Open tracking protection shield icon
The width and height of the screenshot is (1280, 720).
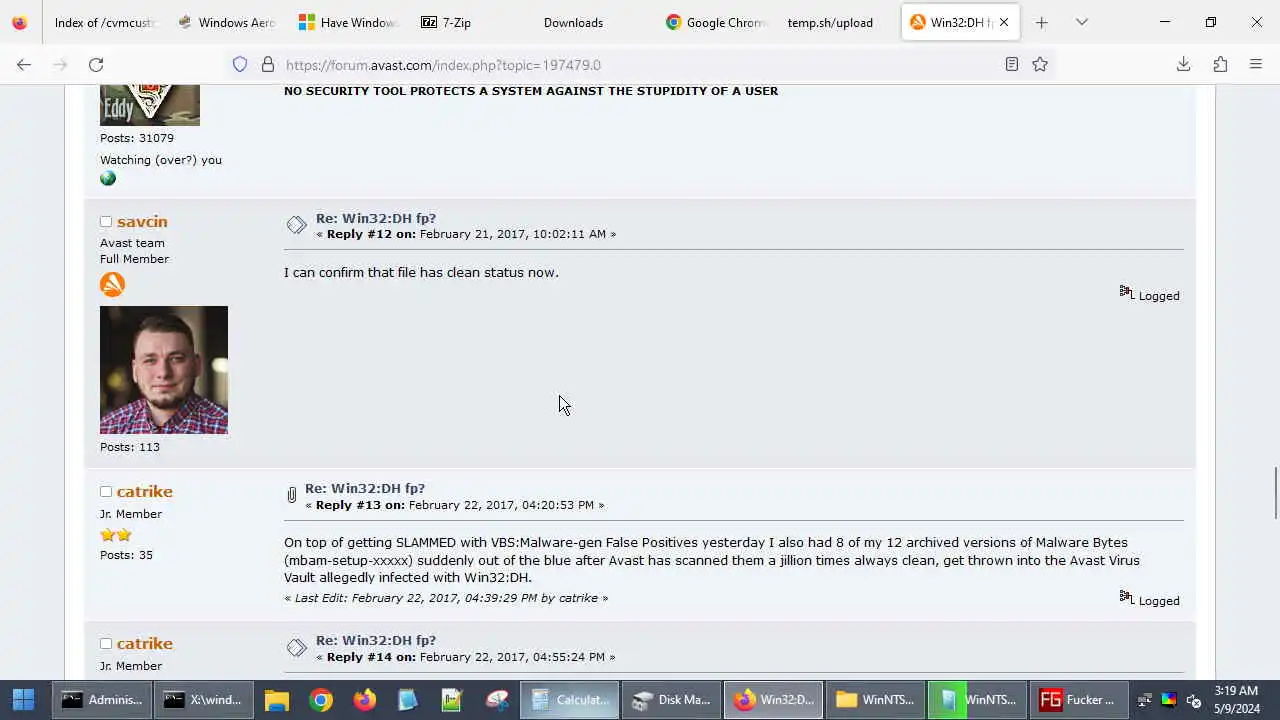240,64
